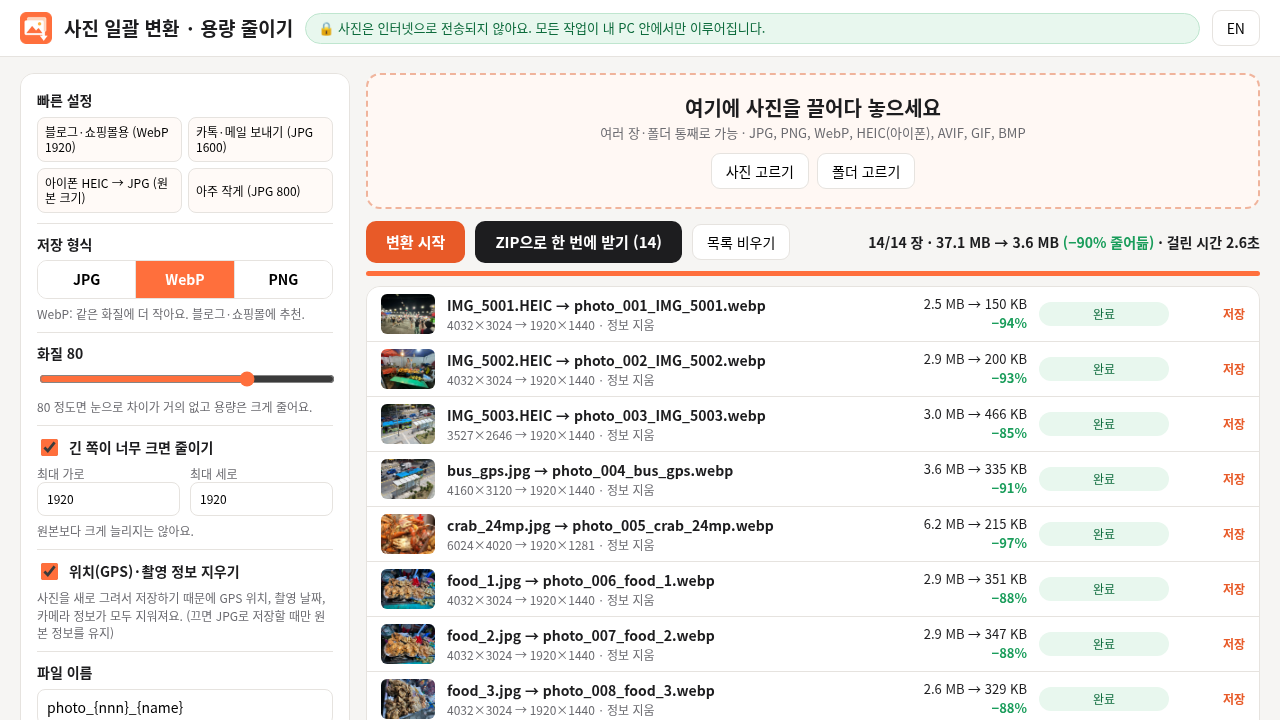Screen dimensions: 1280x720
Task: Open the bus_gps.jpg thumbnail
Action: (408, 479)
